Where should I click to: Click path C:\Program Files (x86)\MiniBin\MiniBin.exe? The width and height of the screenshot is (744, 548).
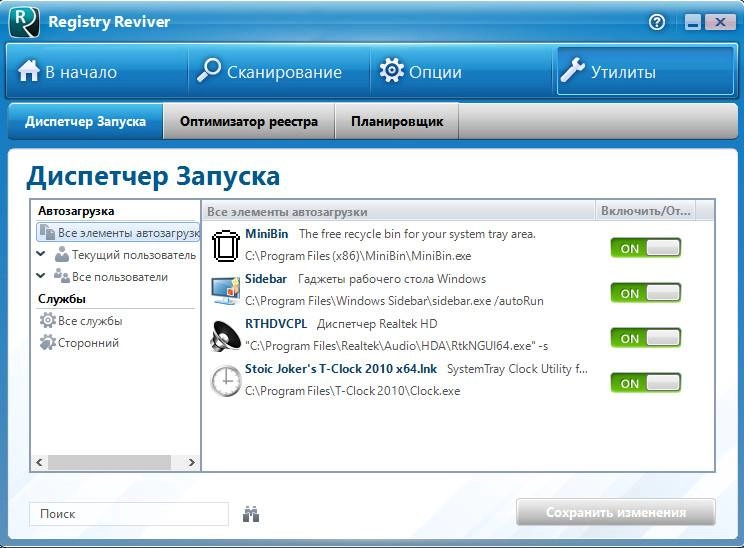click(358, 256)
